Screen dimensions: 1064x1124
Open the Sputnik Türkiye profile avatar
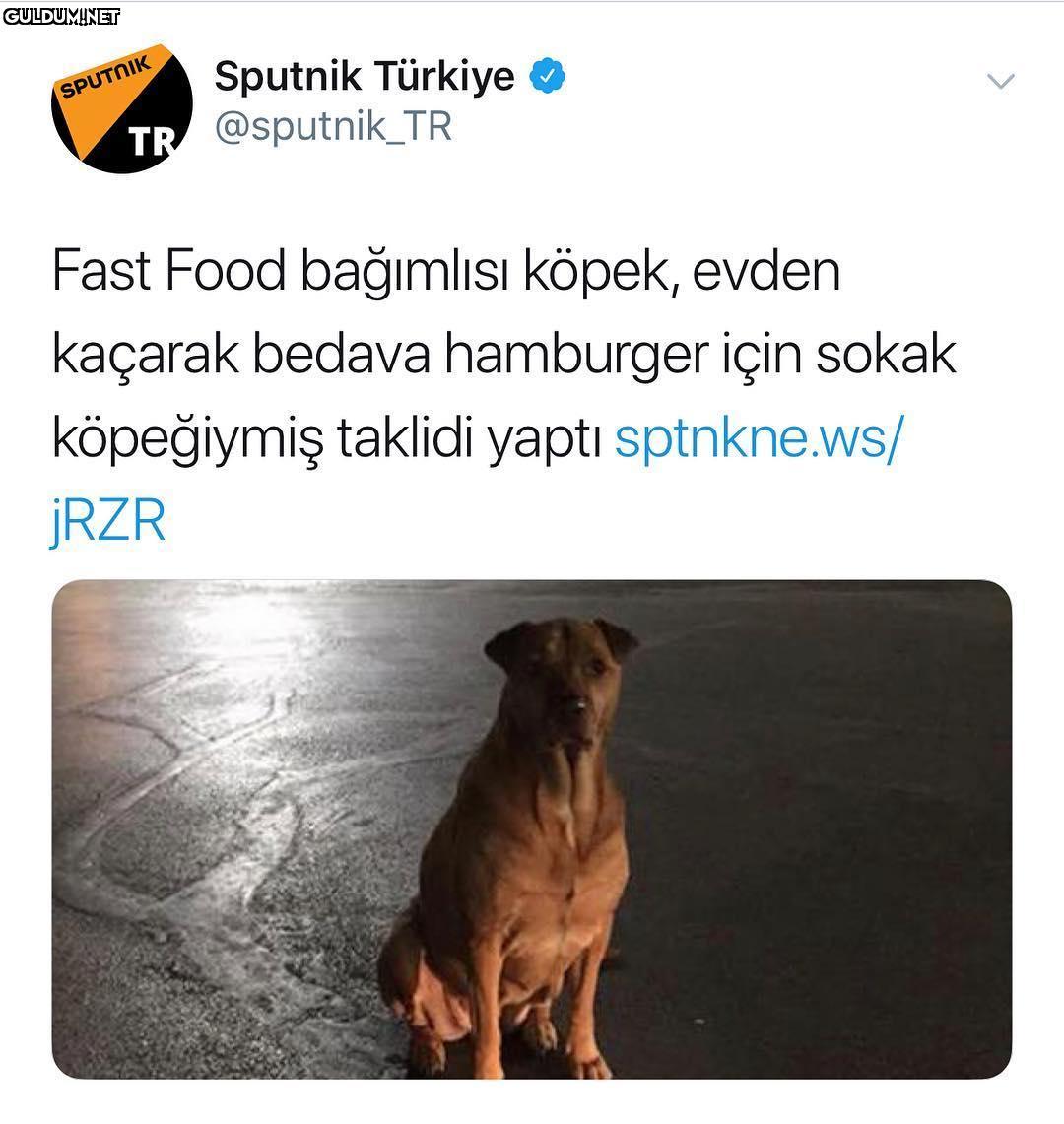[122, 108]
